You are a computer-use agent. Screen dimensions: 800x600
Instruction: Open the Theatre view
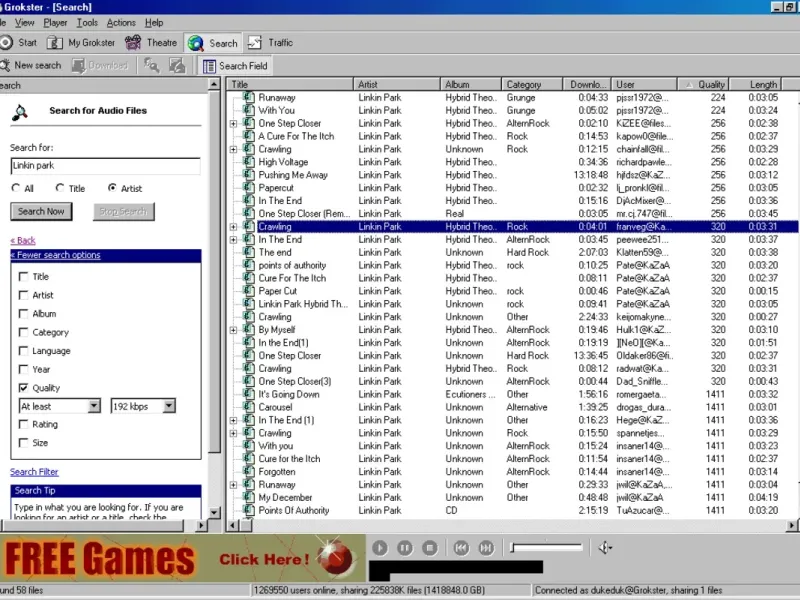(x=151, y=43)
